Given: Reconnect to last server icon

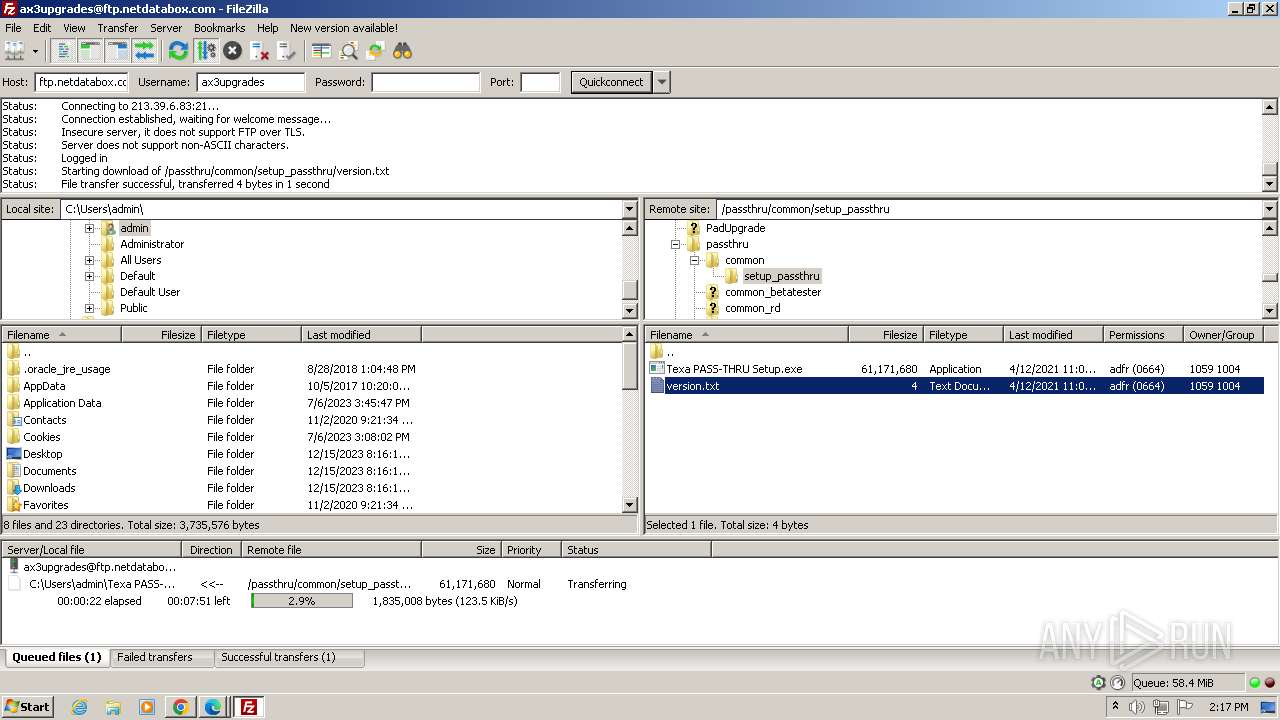Looking at the screenshot, I should 286,50.
